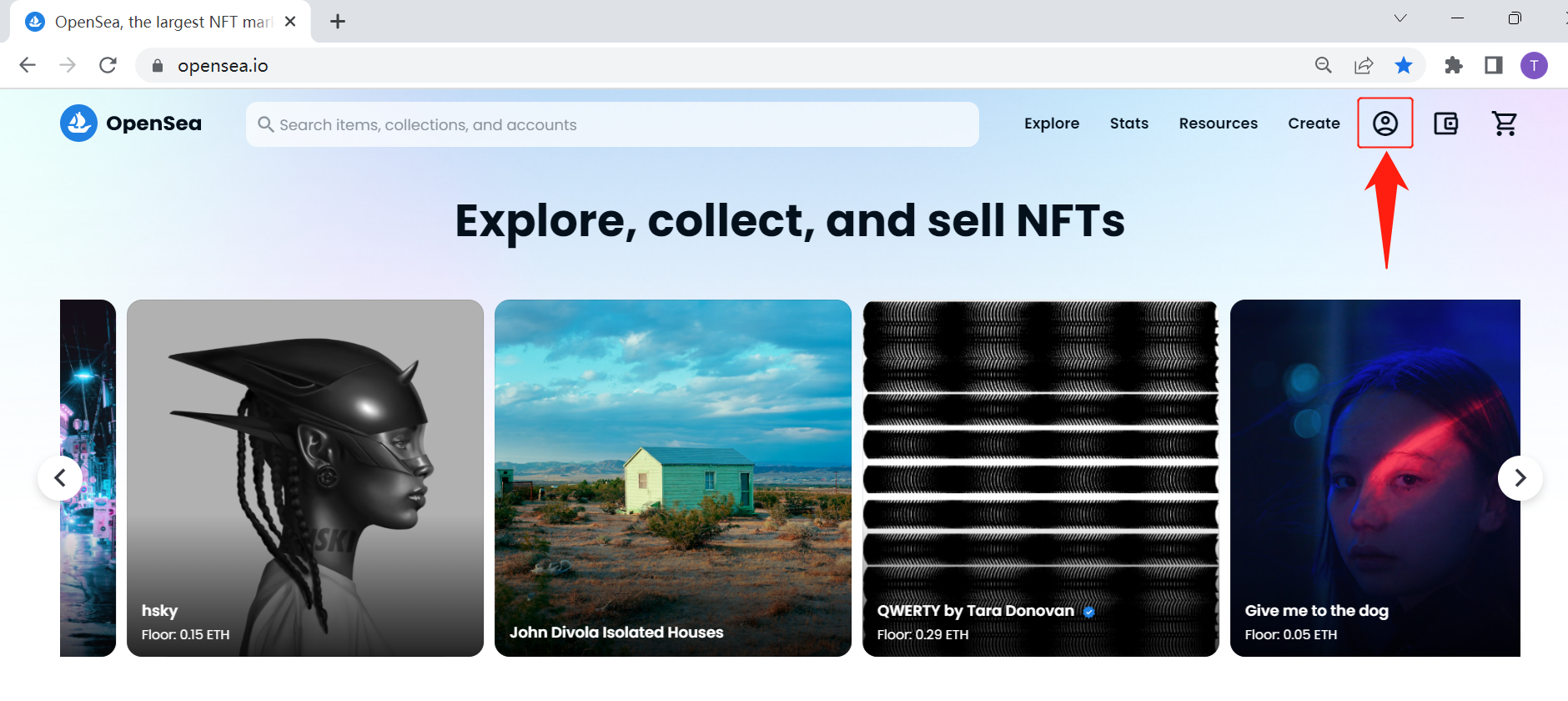Close the OpenSea browser tab
This screenshot has width=1568, height=701.
click(290, 22)
